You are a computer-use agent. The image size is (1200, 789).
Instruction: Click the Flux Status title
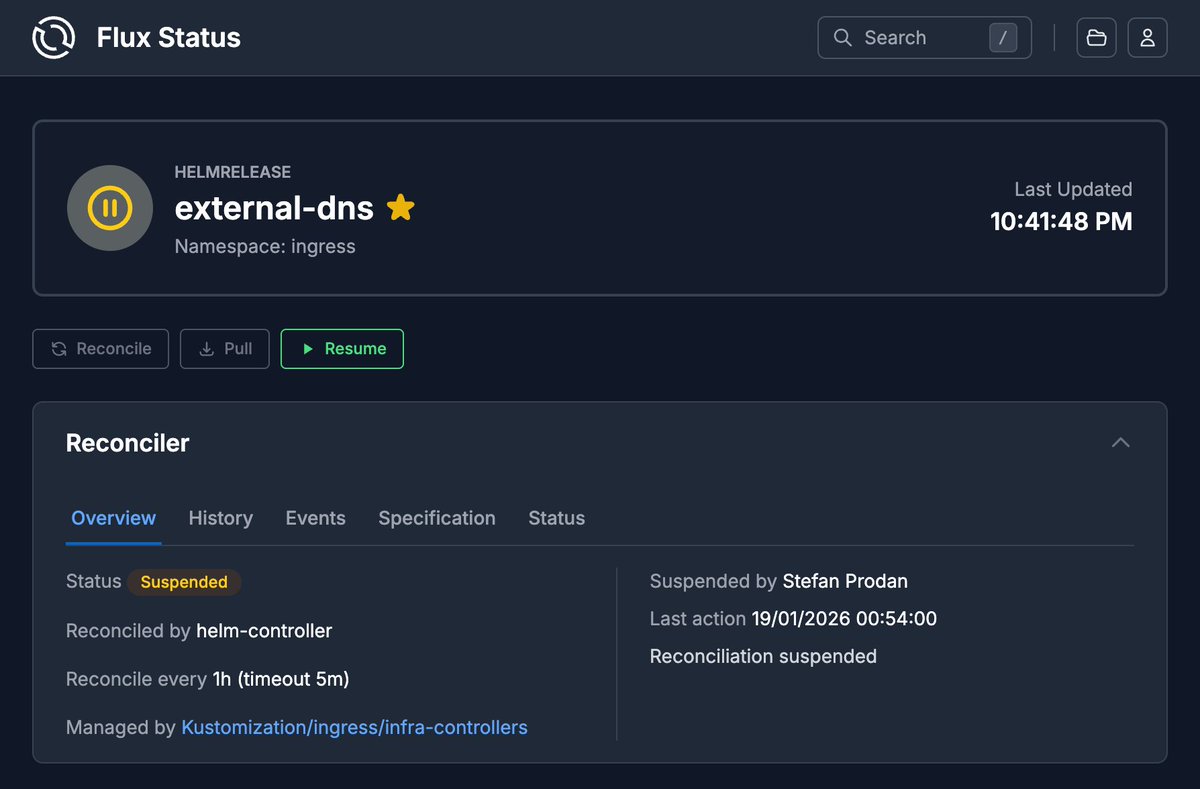tap(169, 38)
